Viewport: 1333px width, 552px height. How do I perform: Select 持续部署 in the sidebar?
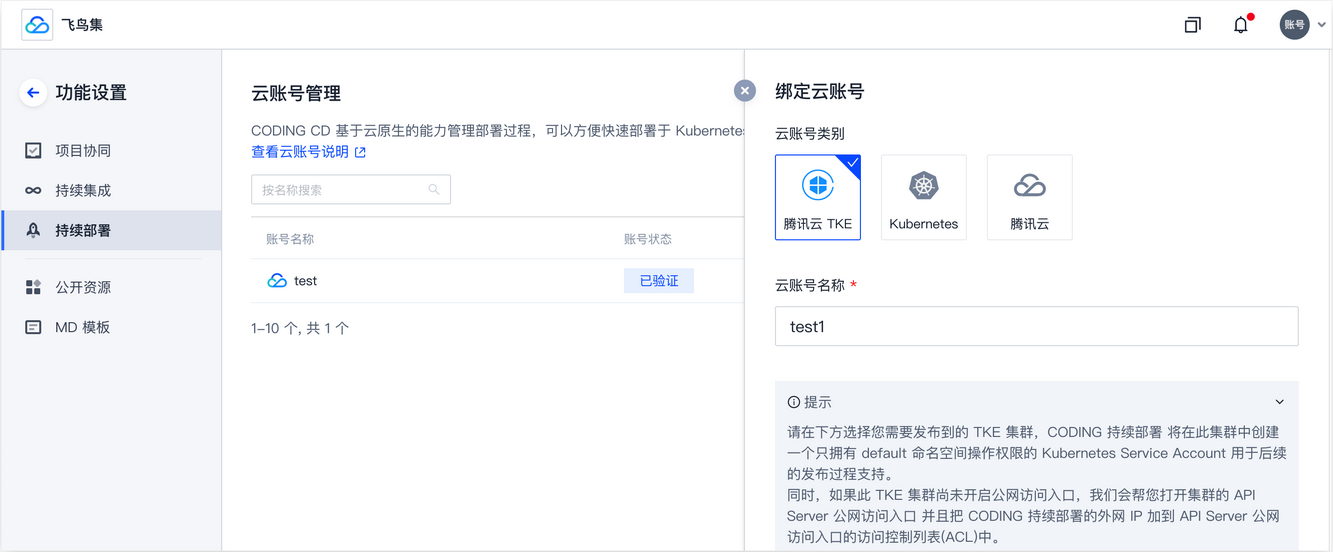click(111, 230)
